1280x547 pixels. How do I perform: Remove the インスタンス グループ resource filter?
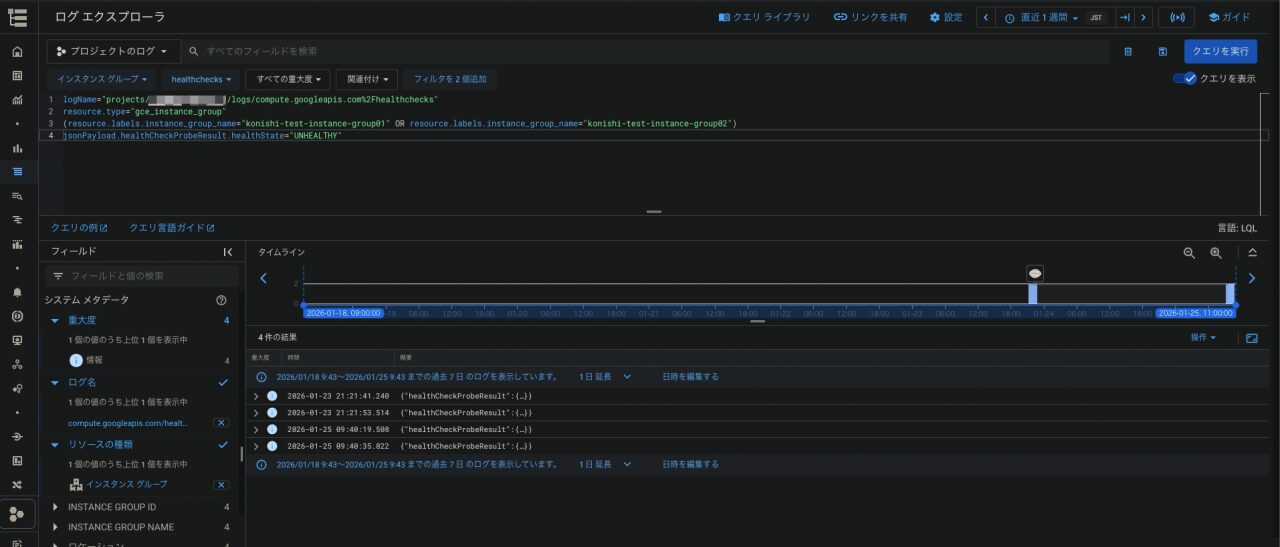(x=221, y=484)
